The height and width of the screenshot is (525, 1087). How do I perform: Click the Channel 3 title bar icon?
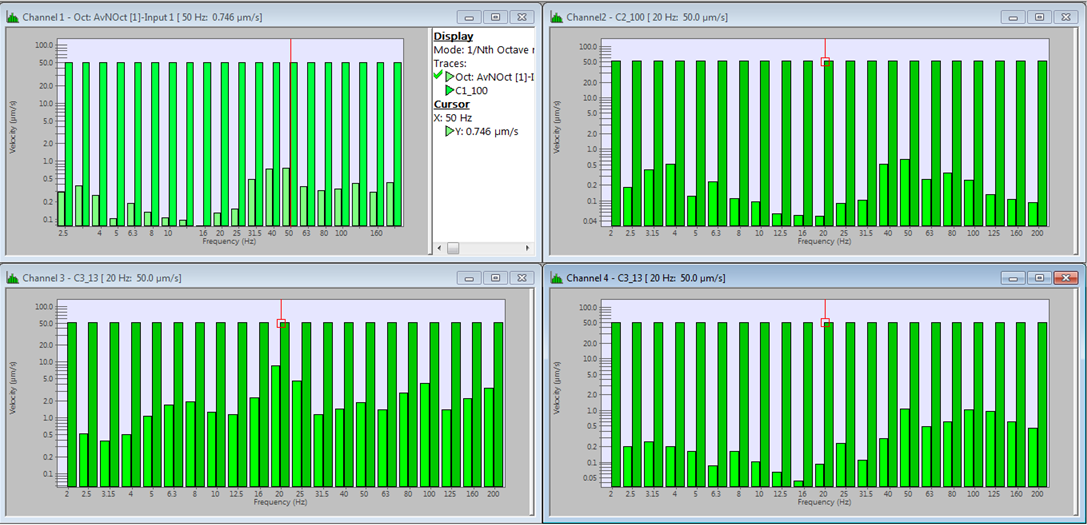coord(12,277)
